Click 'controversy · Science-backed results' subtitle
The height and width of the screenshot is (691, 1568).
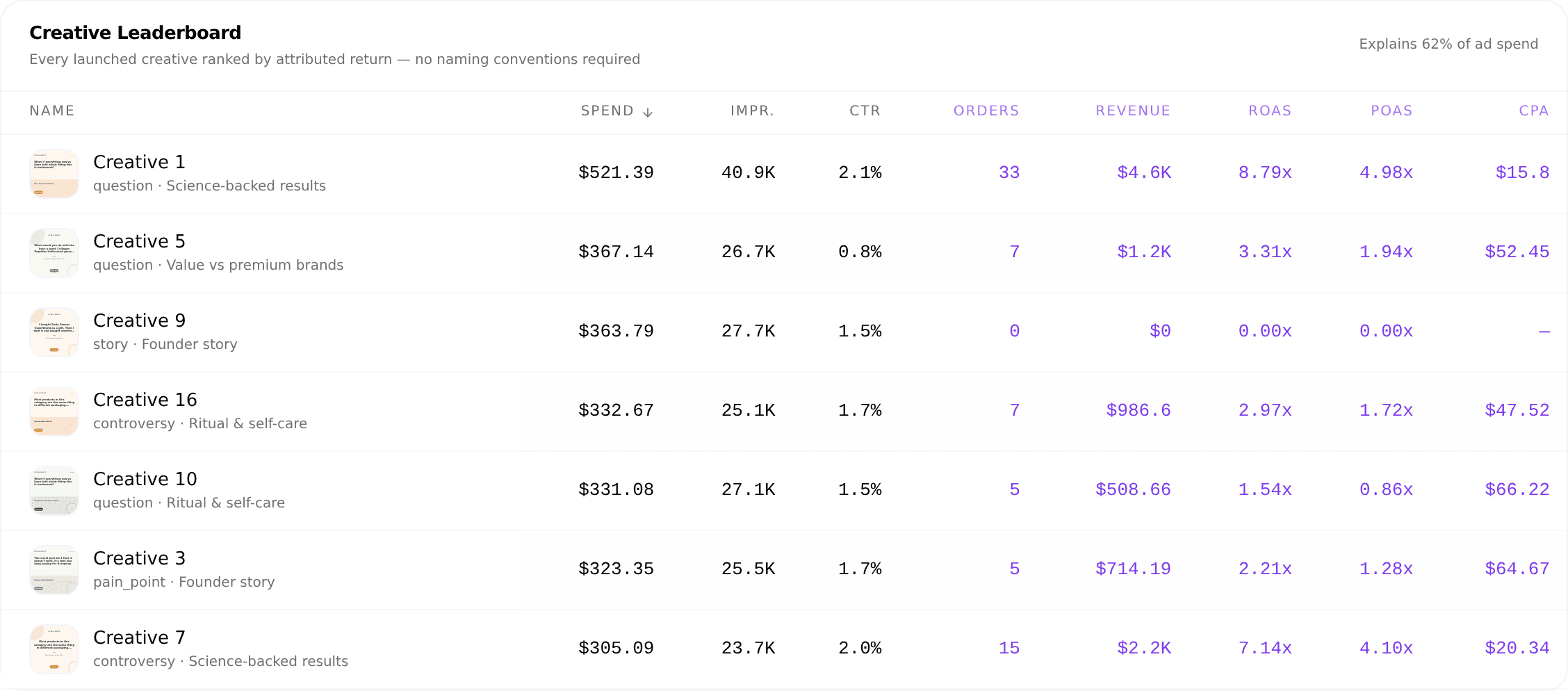pyautogui.click(x=221, y=662)
